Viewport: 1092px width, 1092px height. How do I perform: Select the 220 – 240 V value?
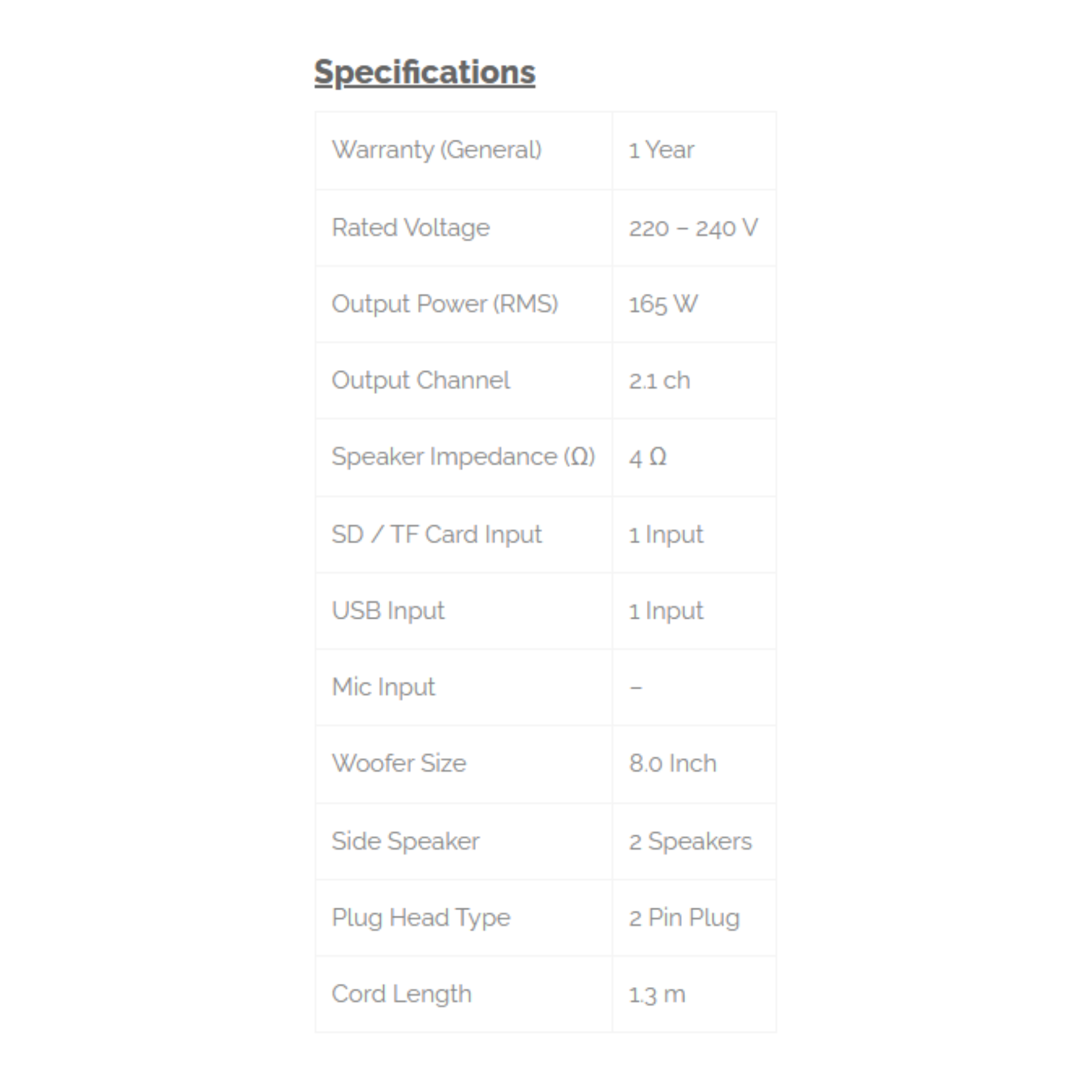point(693,228)
